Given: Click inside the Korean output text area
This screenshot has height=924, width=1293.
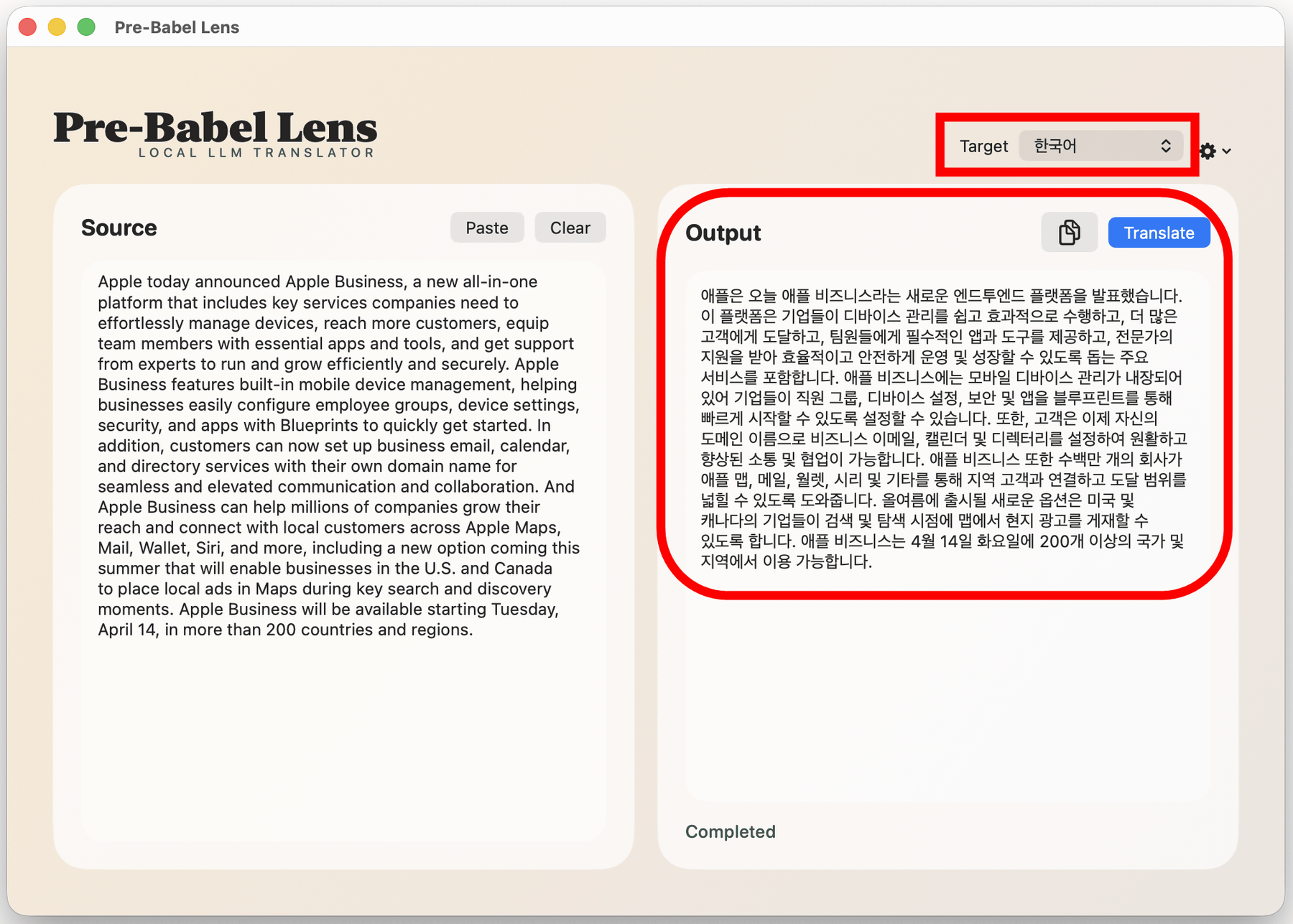Looking at the screenshot, I should (947, 536).
